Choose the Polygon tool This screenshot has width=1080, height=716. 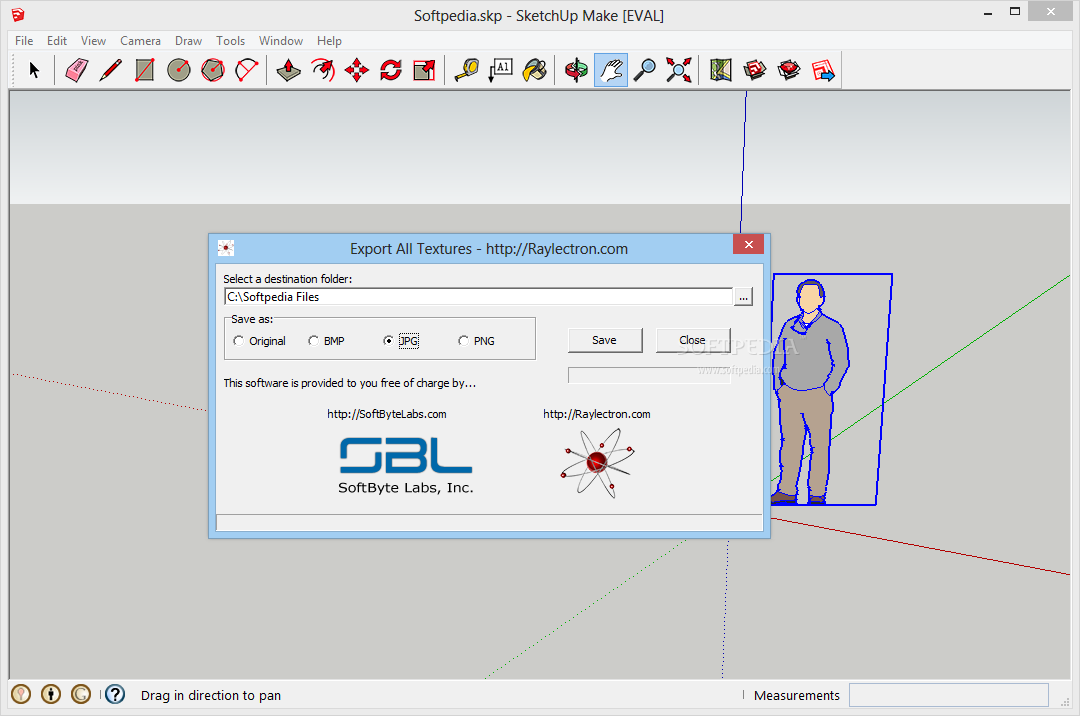point(213,70)
